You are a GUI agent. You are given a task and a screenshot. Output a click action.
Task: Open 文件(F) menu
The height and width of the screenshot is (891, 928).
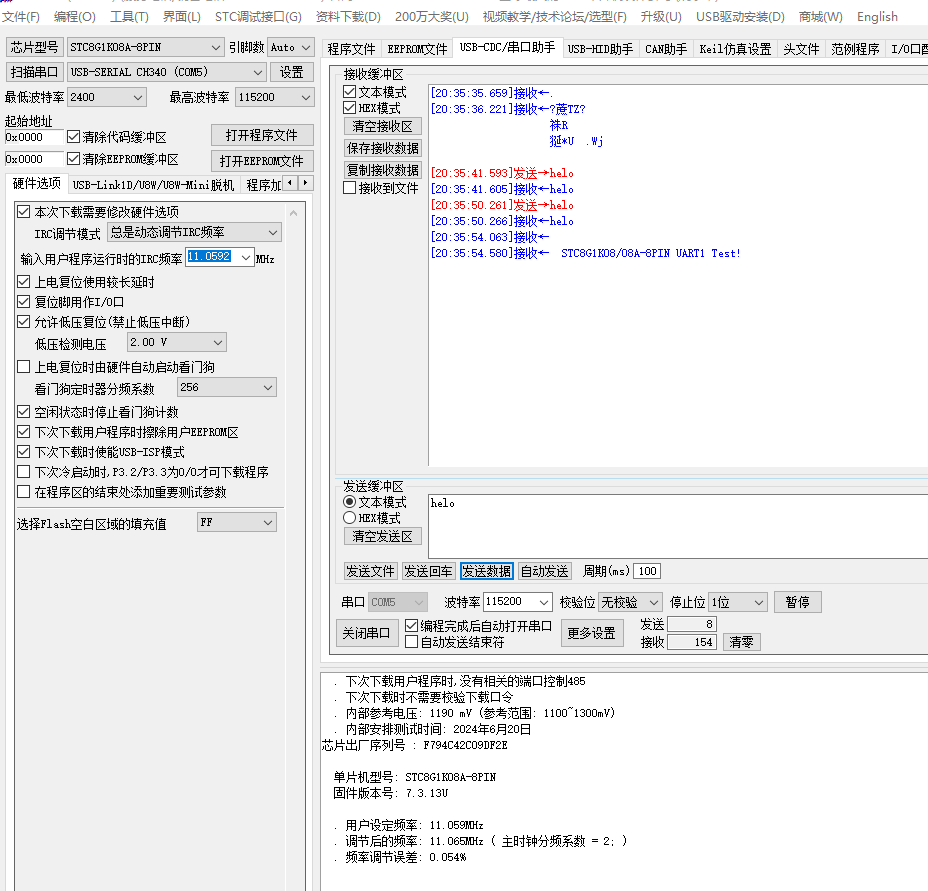(x=21, y=17)
